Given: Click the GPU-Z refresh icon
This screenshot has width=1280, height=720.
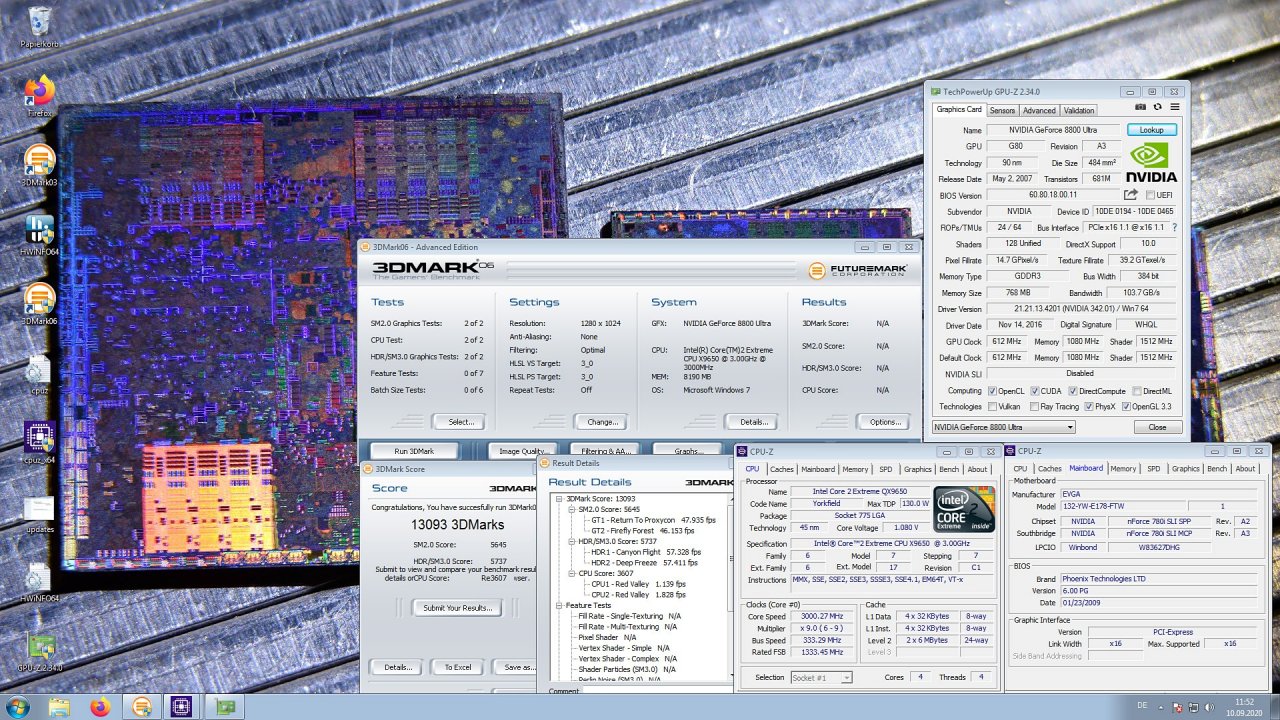Looking at the screenshot, I should [x=1157, y=107].
